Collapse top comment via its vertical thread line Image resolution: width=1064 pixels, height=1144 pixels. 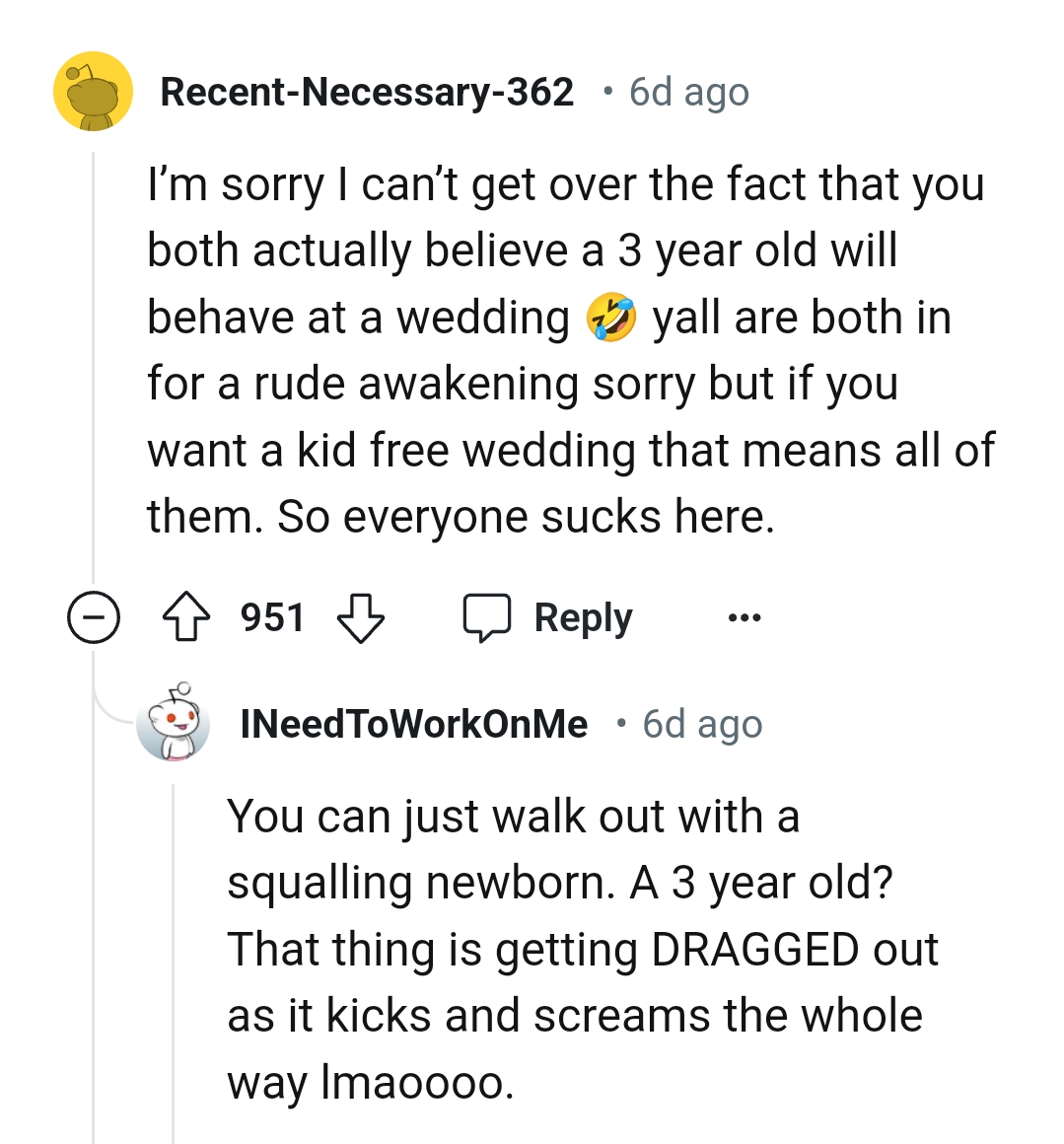pyautogui.click(x=94, y=375)
